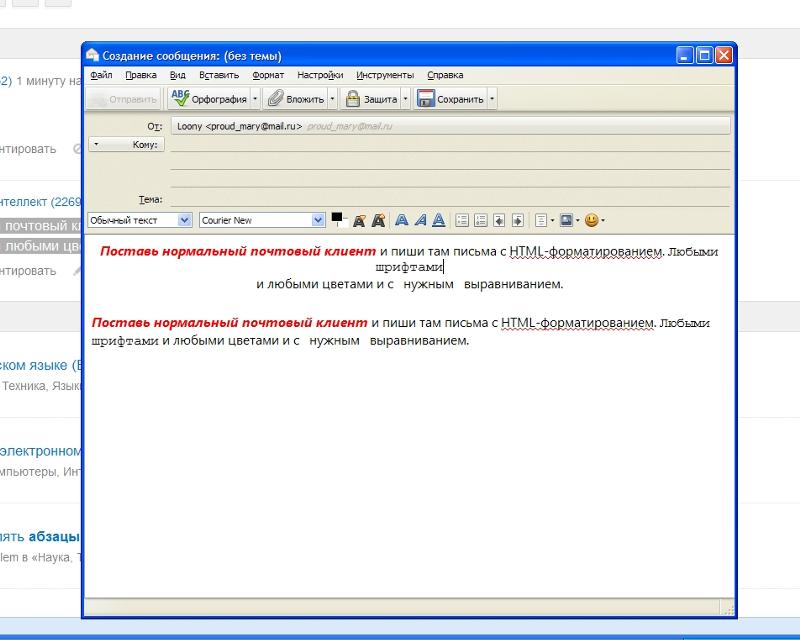The image size is (800, 640).
Task: Click the Кому recipient input field
Action: (x=451, y=144)
